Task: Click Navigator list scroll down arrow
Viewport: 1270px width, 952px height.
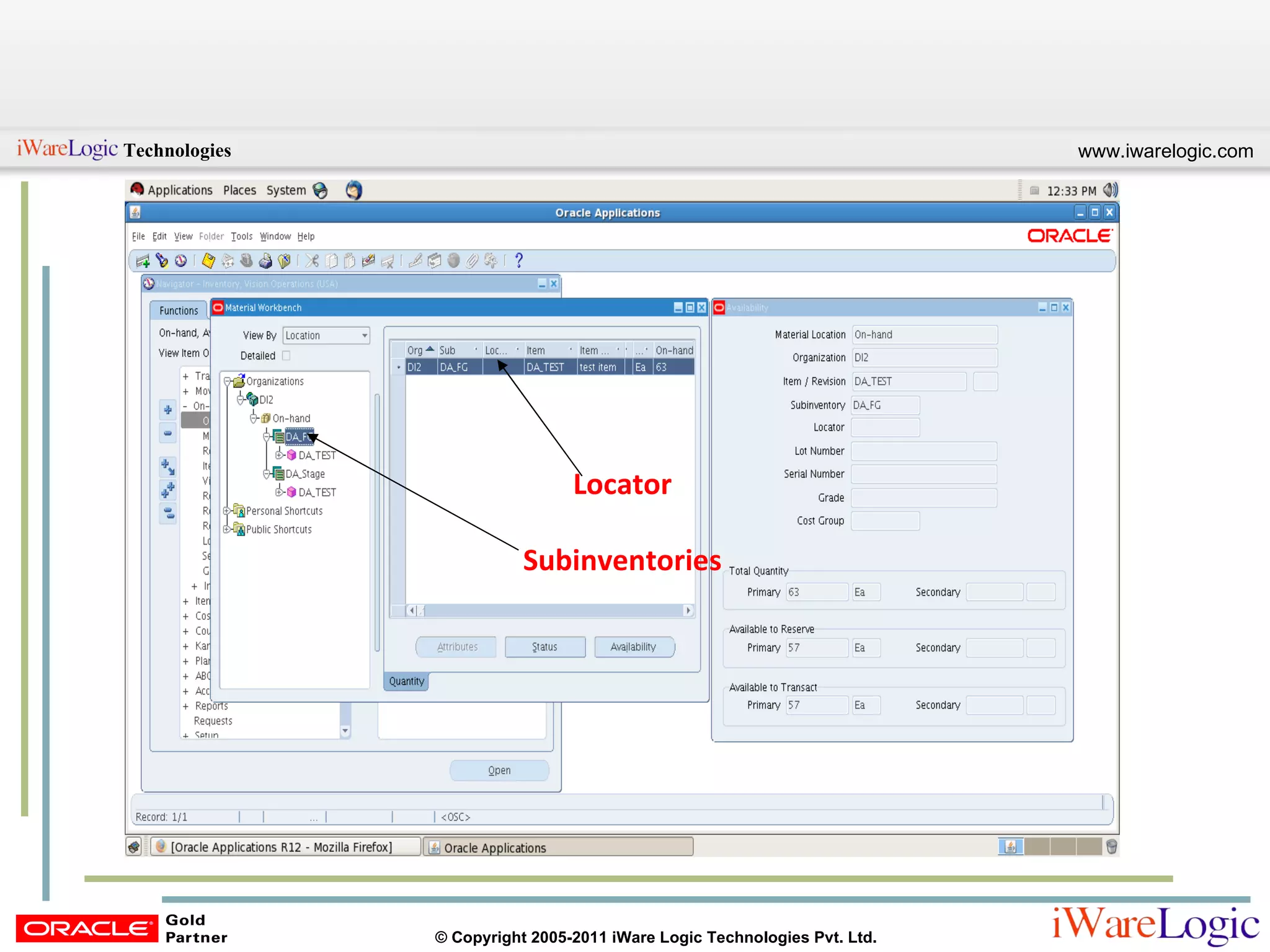Action: [x=345, y=731]
